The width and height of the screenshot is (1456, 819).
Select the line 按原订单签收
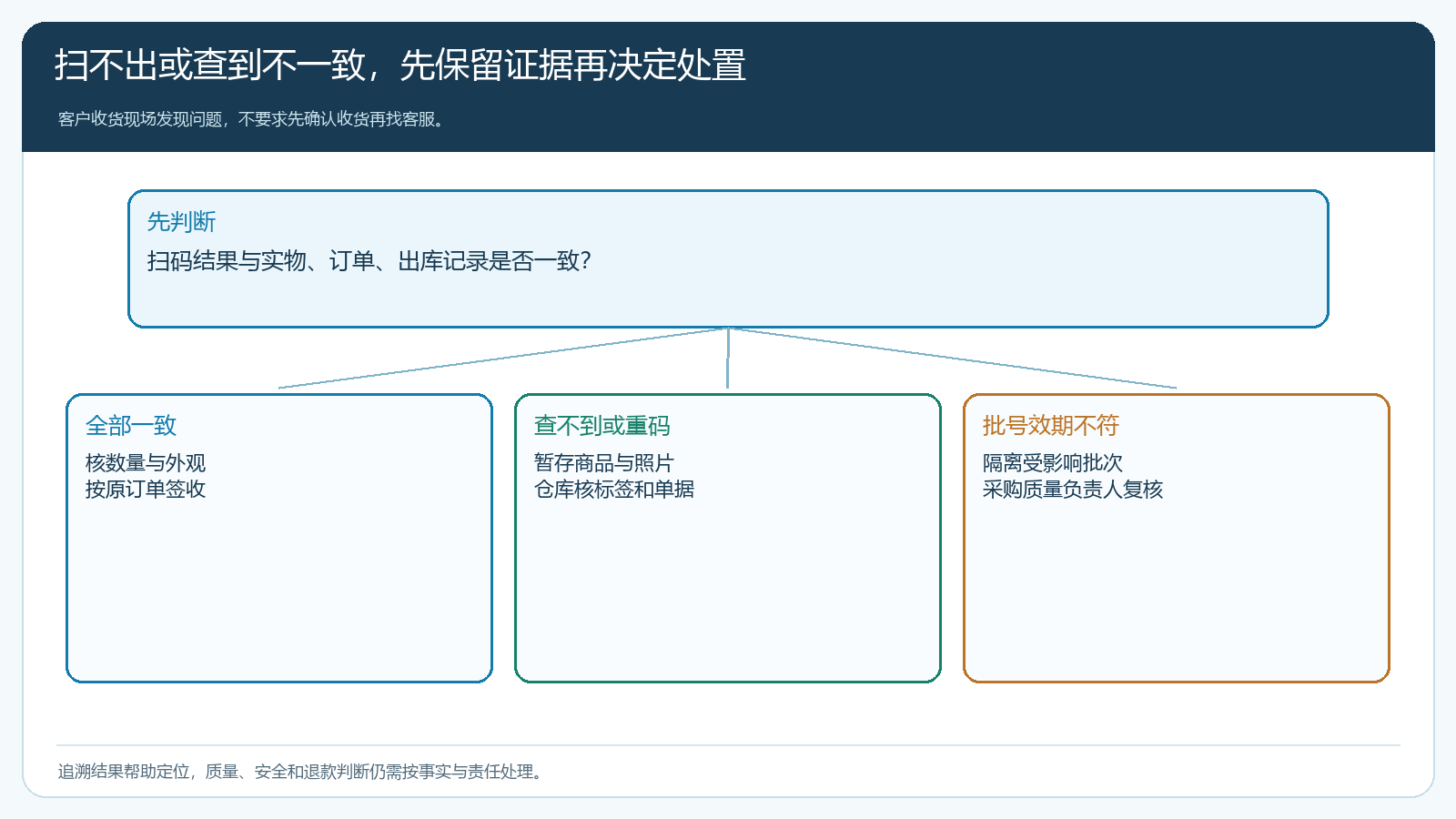click(x=146, y=490)
